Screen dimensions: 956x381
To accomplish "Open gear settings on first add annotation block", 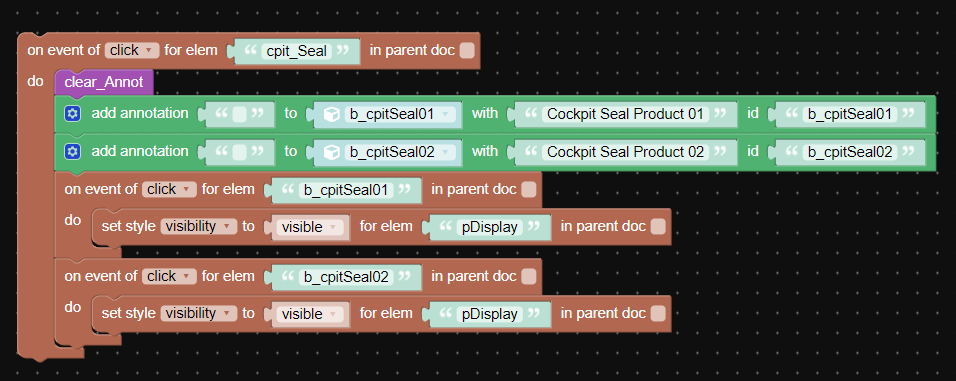I will click(72, 113).
